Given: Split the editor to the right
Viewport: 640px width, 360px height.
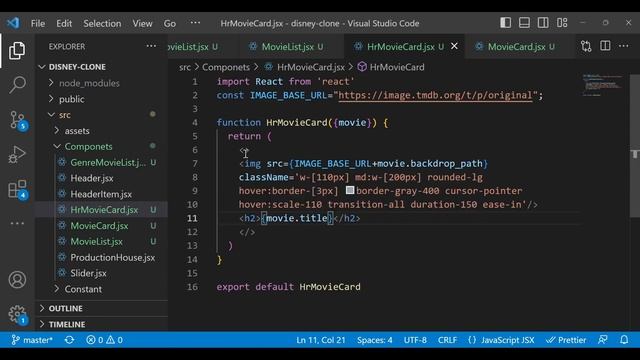Looking at the screenshot, I should (x=605, y=46).
